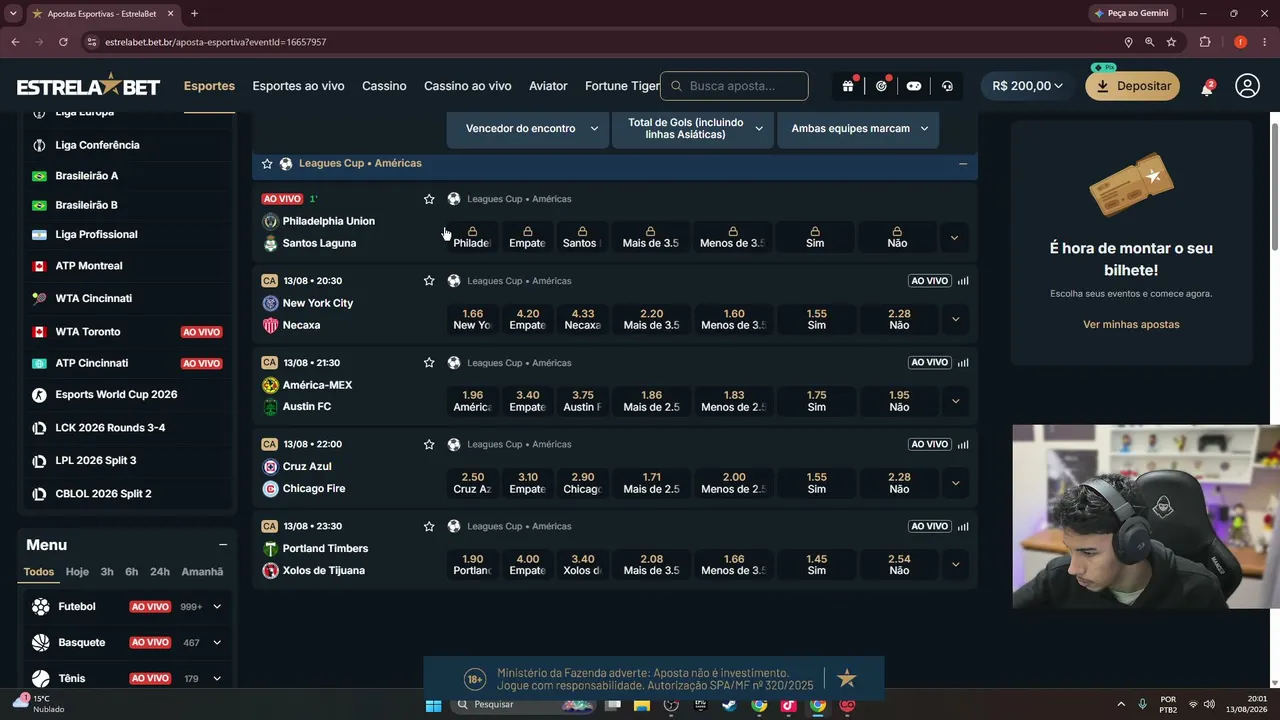This screenshot has height=720, width=1280.
Task: Open the gift box rewards icon
Action: 848,86
